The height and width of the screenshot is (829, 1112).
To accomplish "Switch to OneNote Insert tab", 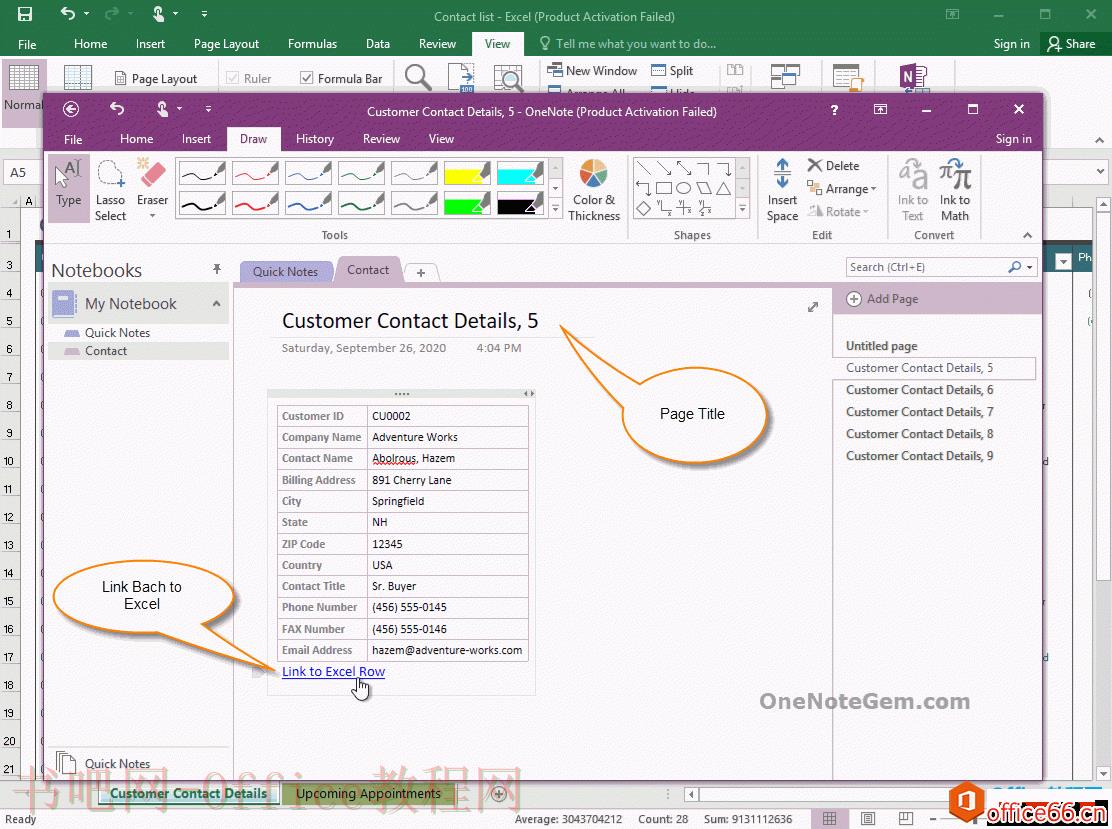I will pyautogui.click(x=196, y=139).
